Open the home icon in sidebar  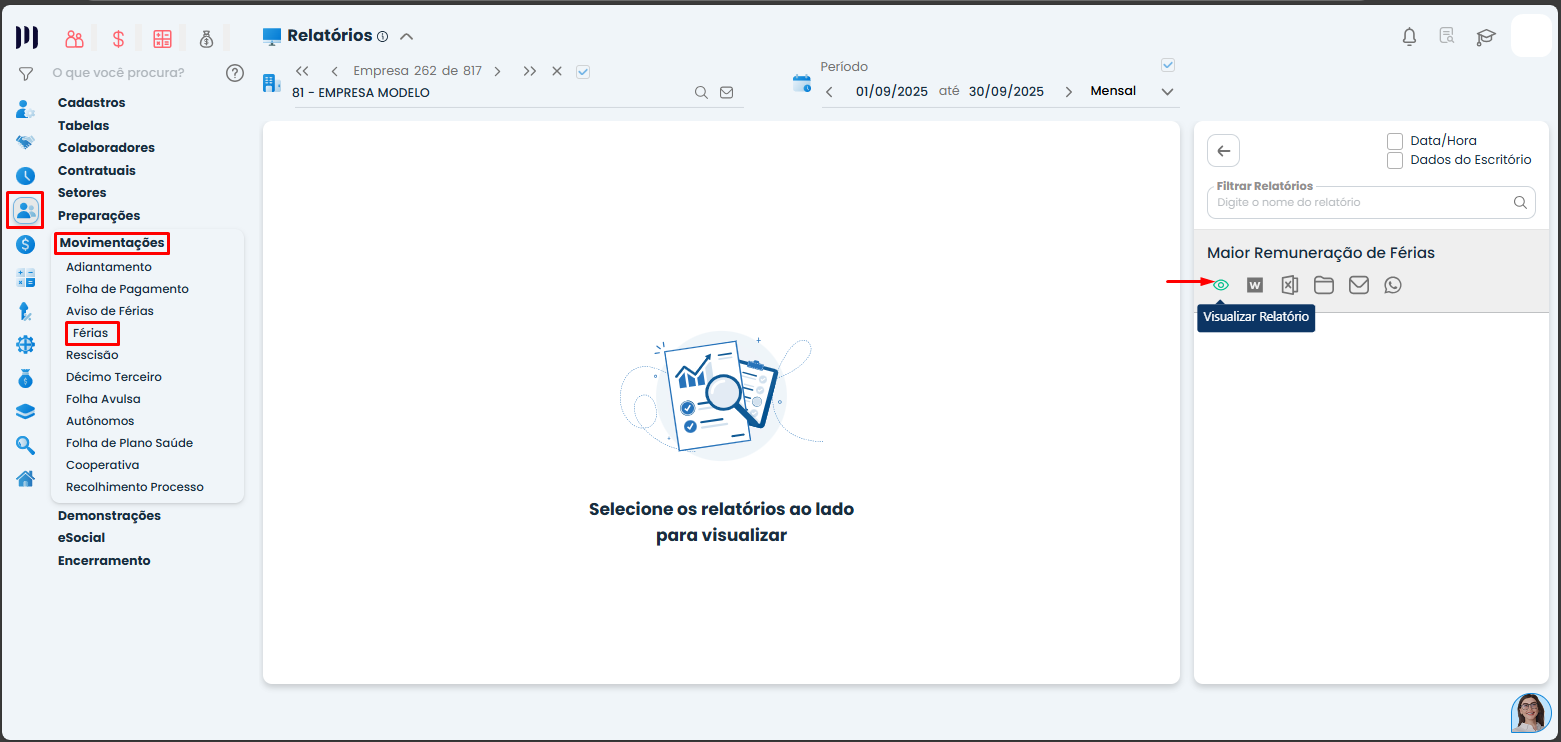[25, 478]
